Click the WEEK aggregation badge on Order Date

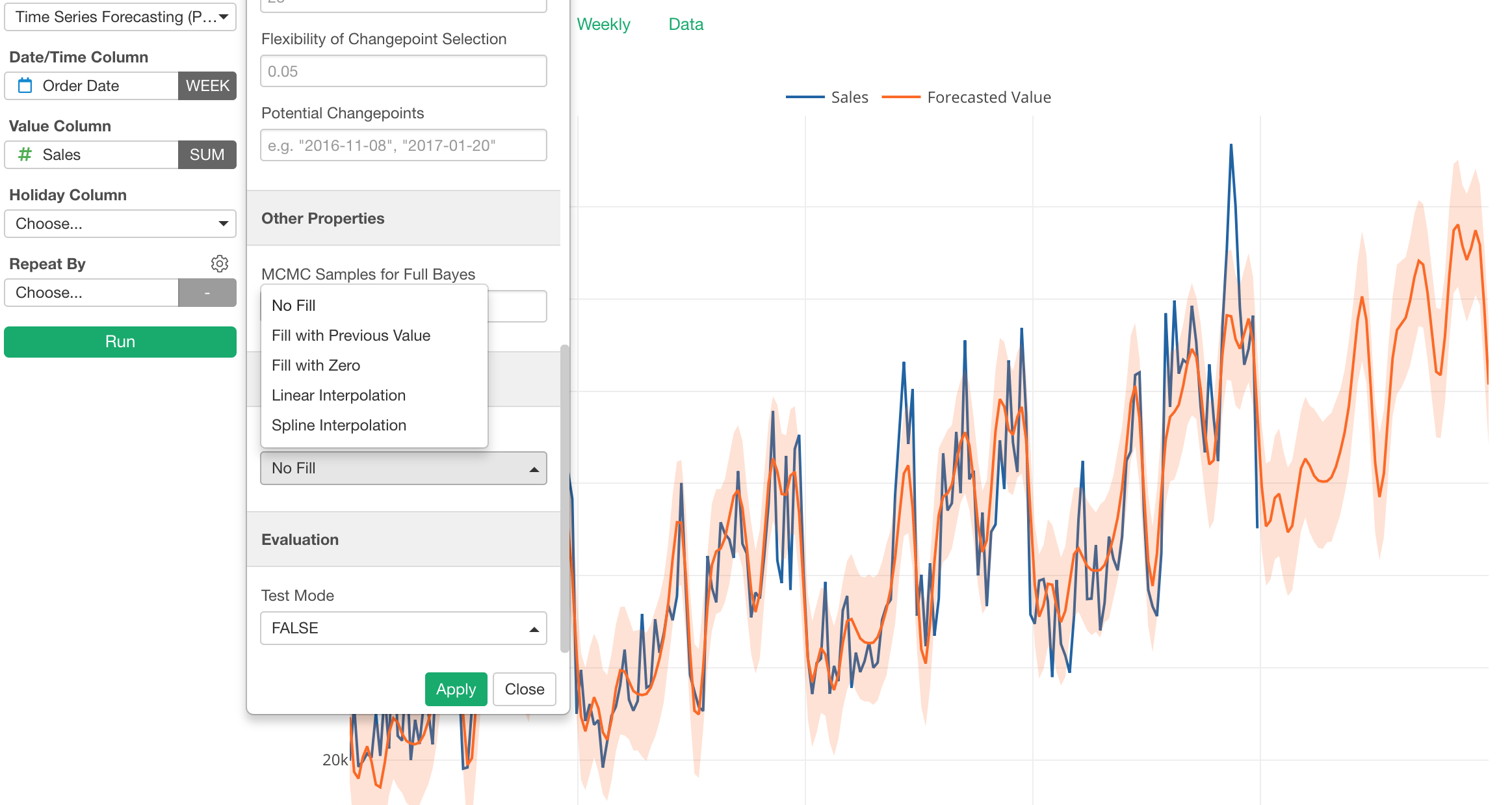[207, 85]
